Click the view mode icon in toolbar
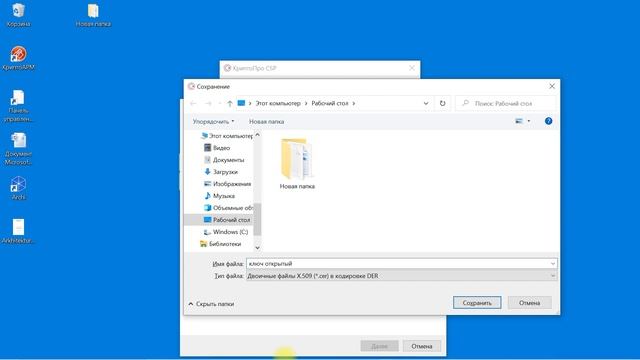Image resolution: width=640 pixels, height=360 pixels. (519, 121)
